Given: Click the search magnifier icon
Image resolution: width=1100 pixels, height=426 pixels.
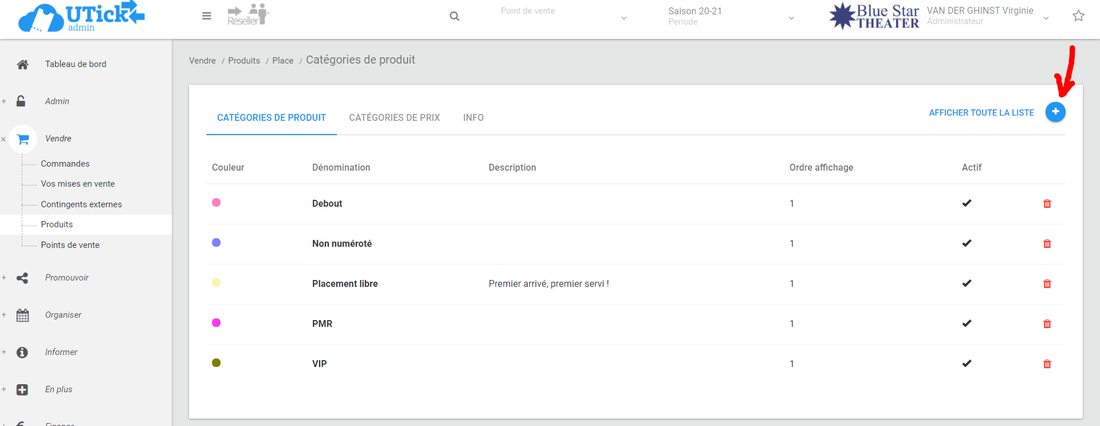Looking at the screenshot, I should (x=455, y=17).
